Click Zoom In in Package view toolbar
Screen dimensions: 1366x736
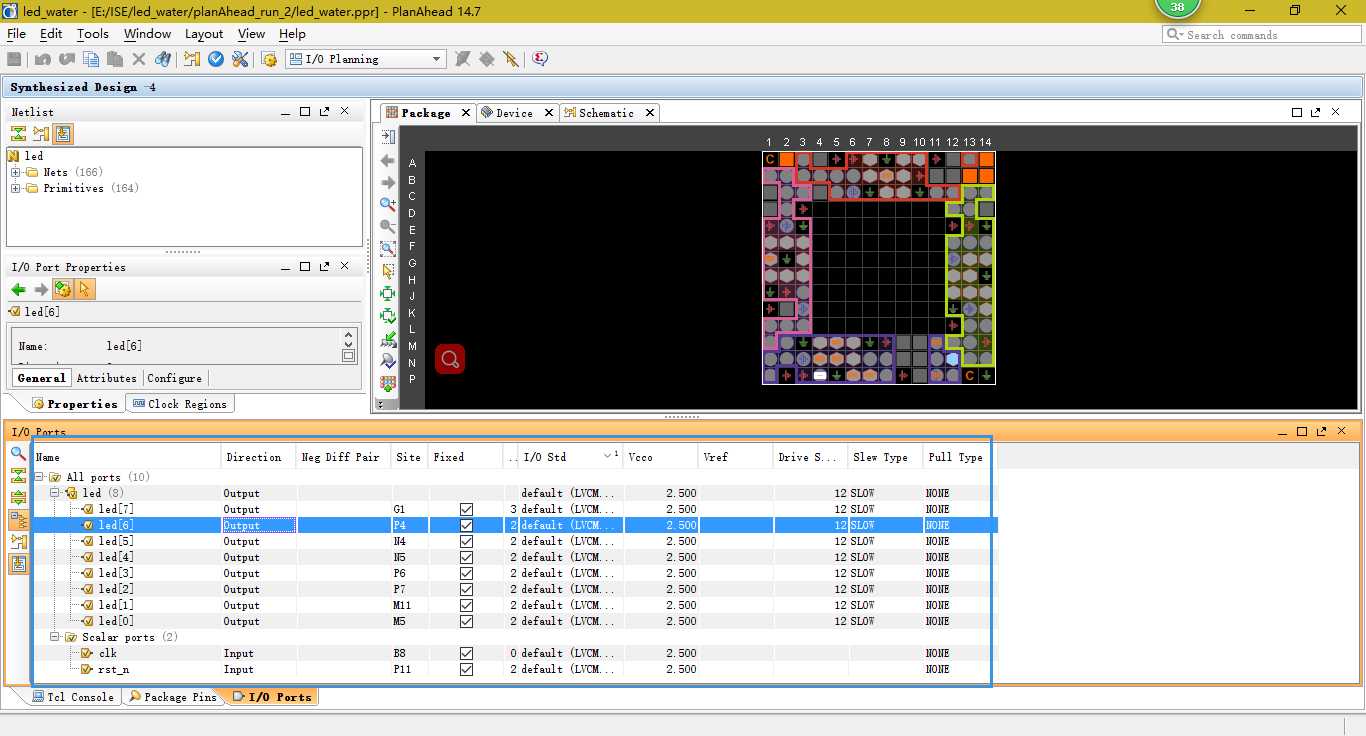tap(388, 204)
